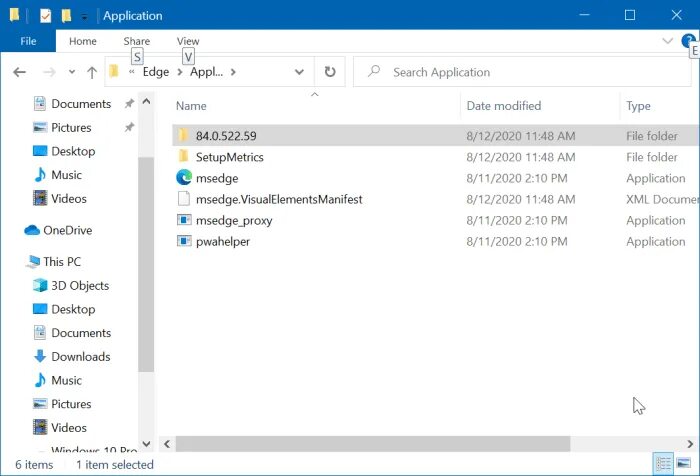The height and width of the screenshot is (476, 700).
Task: Switch to Details view layout button
Action: click(663, 463)
